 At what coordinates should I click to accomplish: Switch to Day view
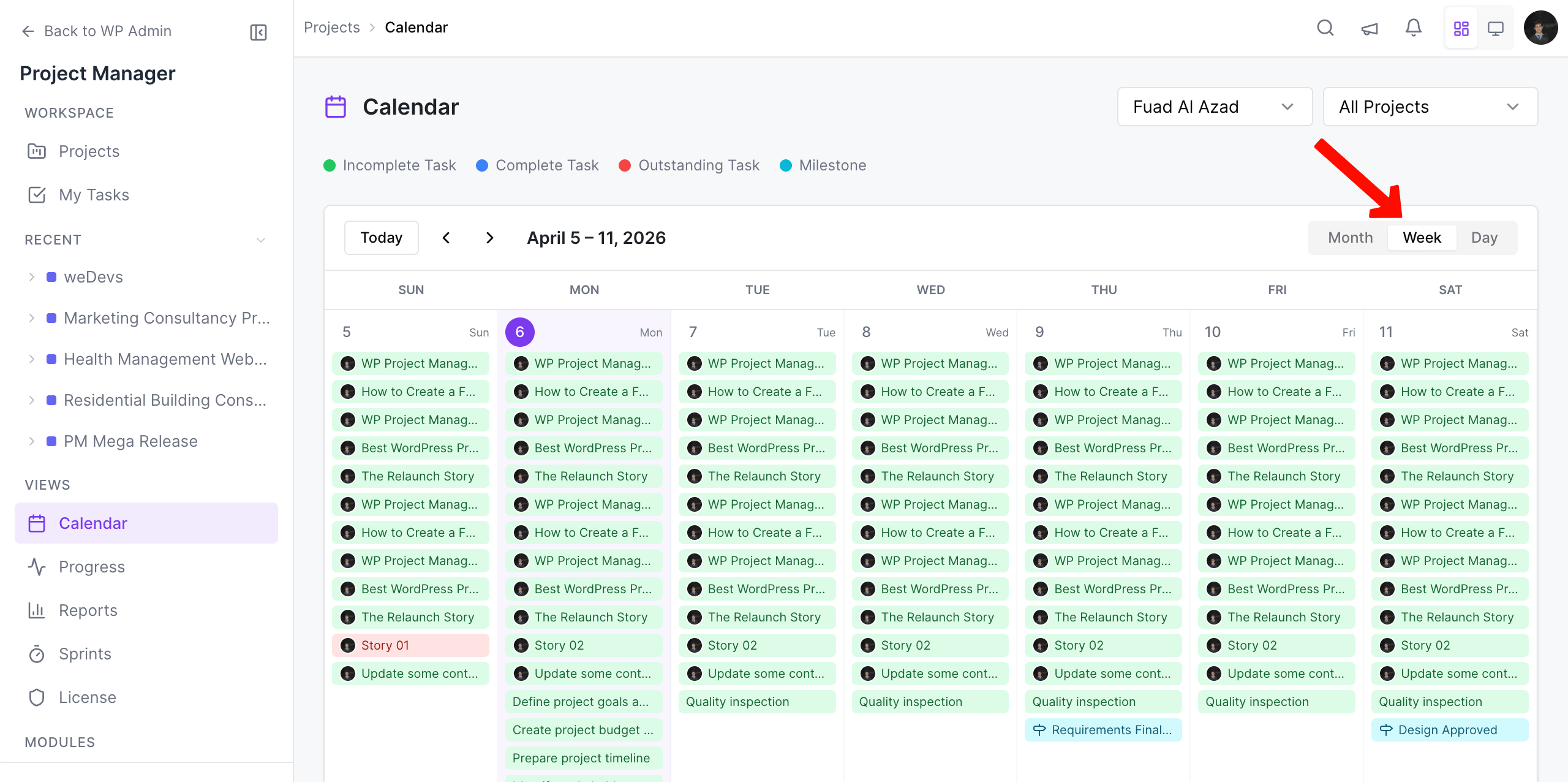coord(1485,237)
